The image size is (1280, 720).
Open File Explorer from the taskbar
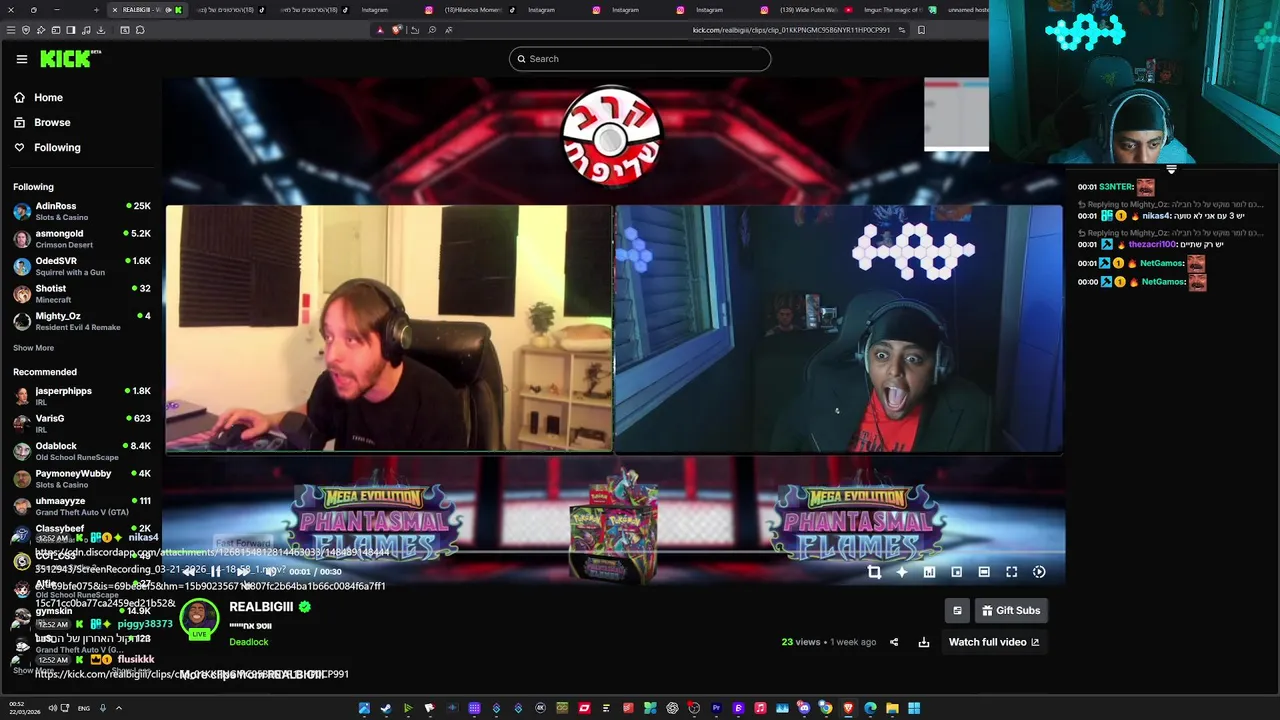pyautogui.click(x=892, y=708)
